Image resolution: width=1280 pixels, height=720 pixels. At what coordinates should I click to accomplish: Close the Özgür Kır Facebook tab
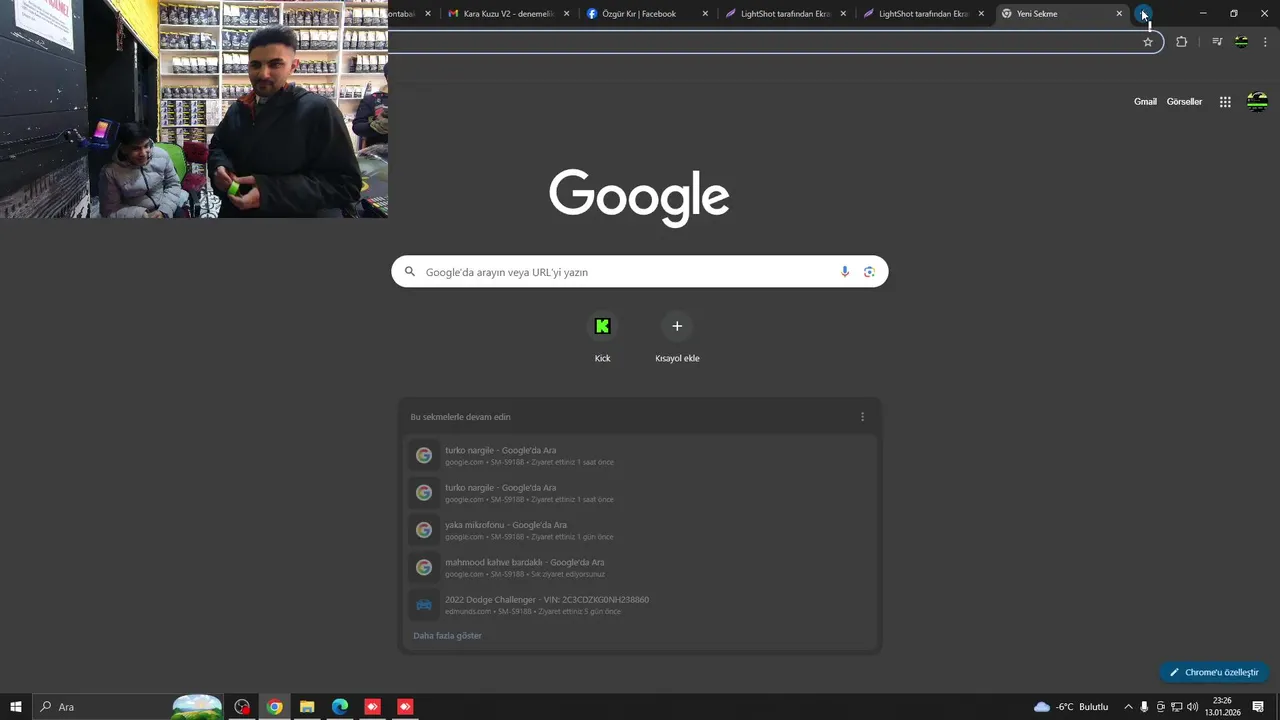coord(705,14)
